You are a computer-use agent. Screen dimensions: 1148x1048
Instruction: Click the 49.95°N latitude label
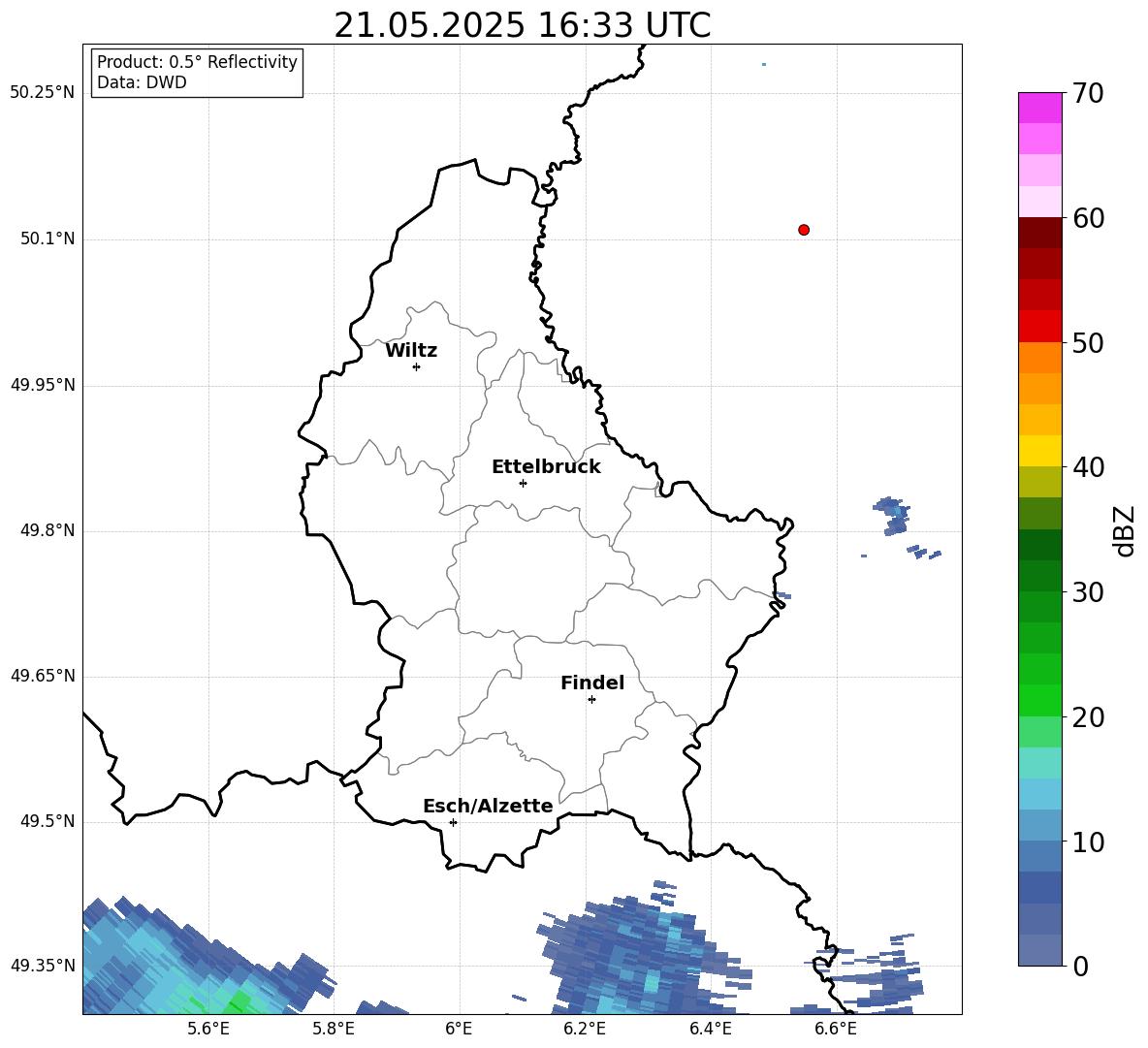[x=43, y=385]
